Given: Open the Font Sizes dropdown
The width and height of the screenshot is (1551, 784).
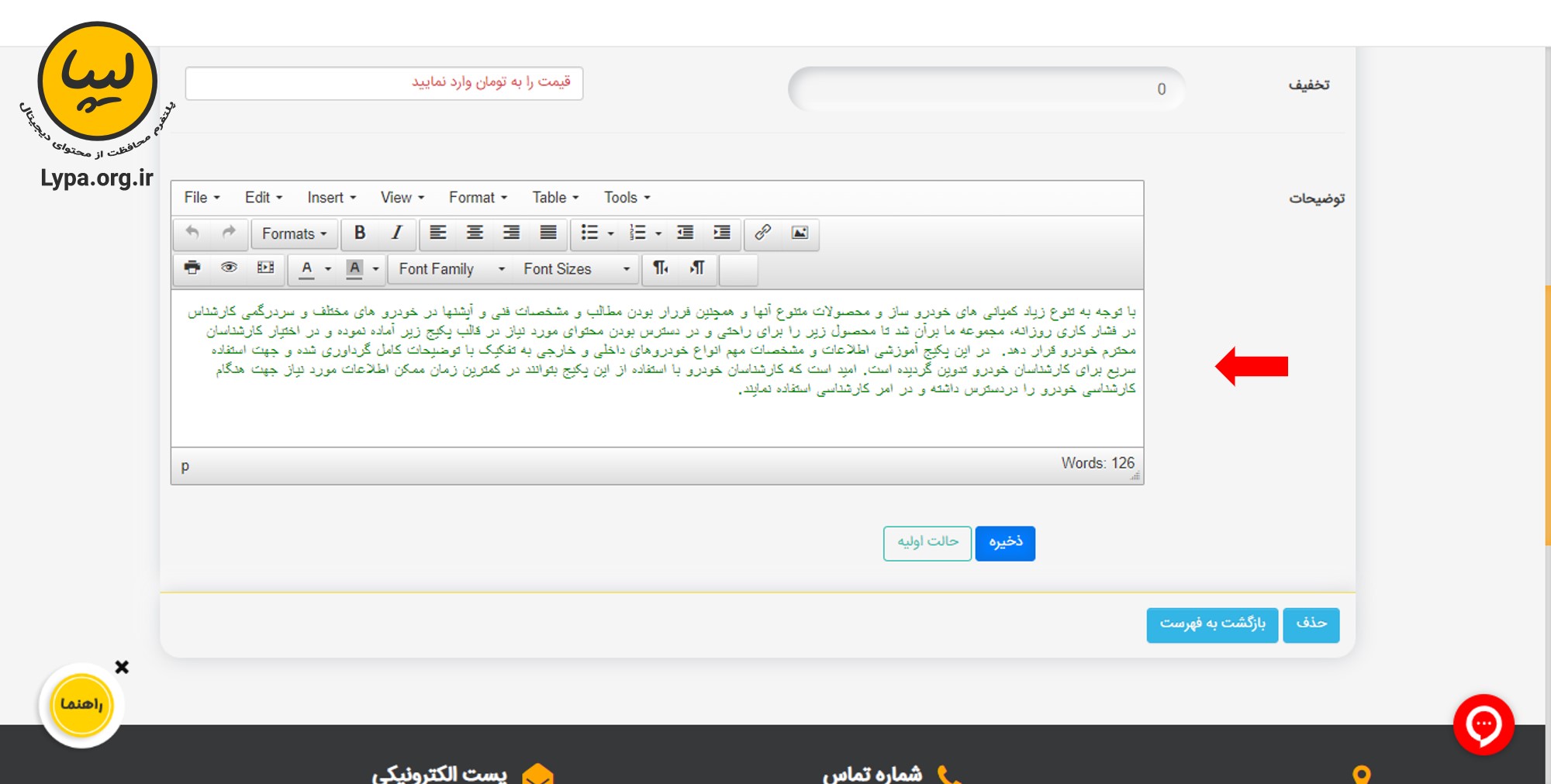Looking at the screenshot, I should (x=576, y=269).
